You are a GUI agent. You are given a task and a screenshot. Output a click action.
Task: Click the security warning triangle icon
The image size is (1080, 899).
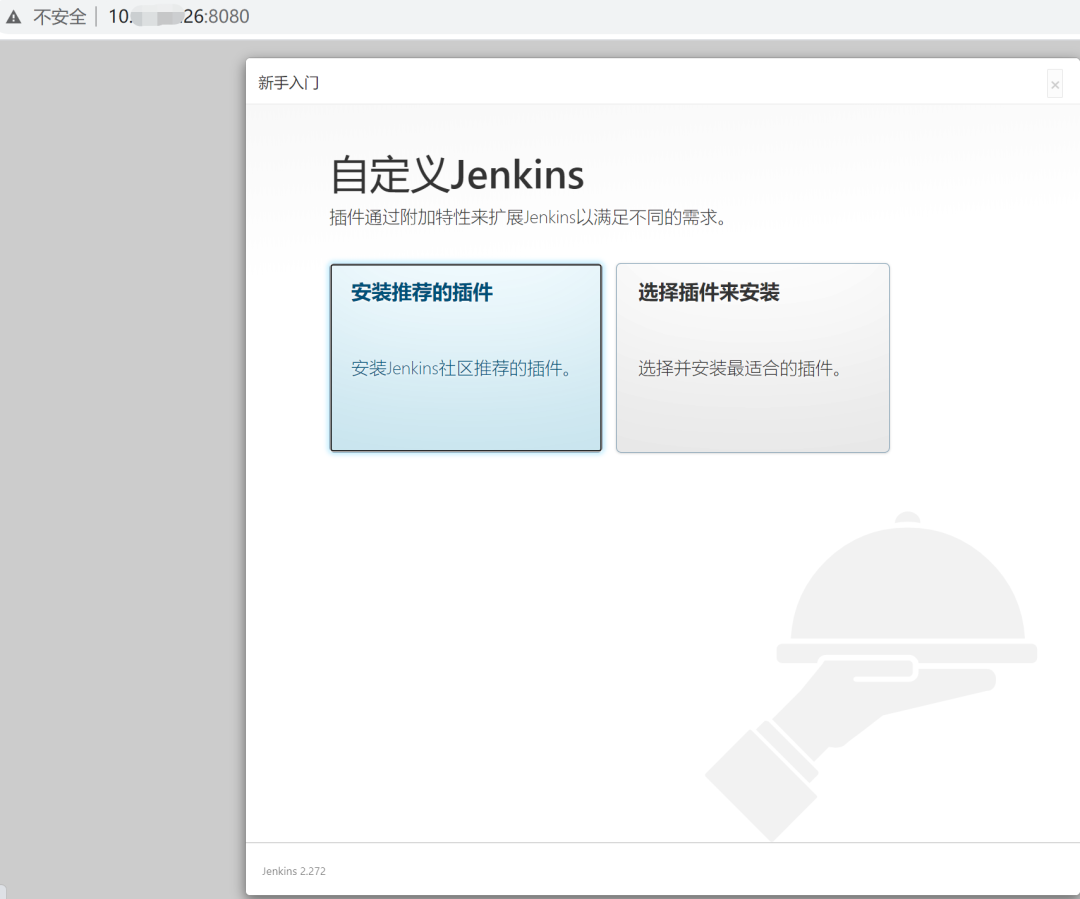click(x=13, y=17)
